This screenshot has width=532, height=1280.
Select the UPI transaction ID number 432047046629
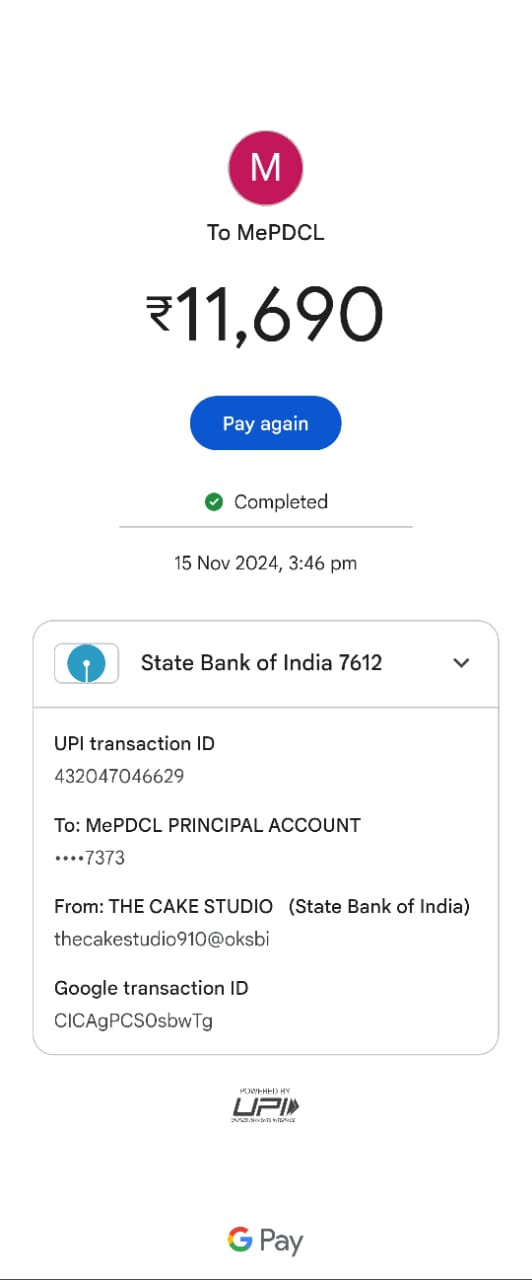(x=119, y=776)
